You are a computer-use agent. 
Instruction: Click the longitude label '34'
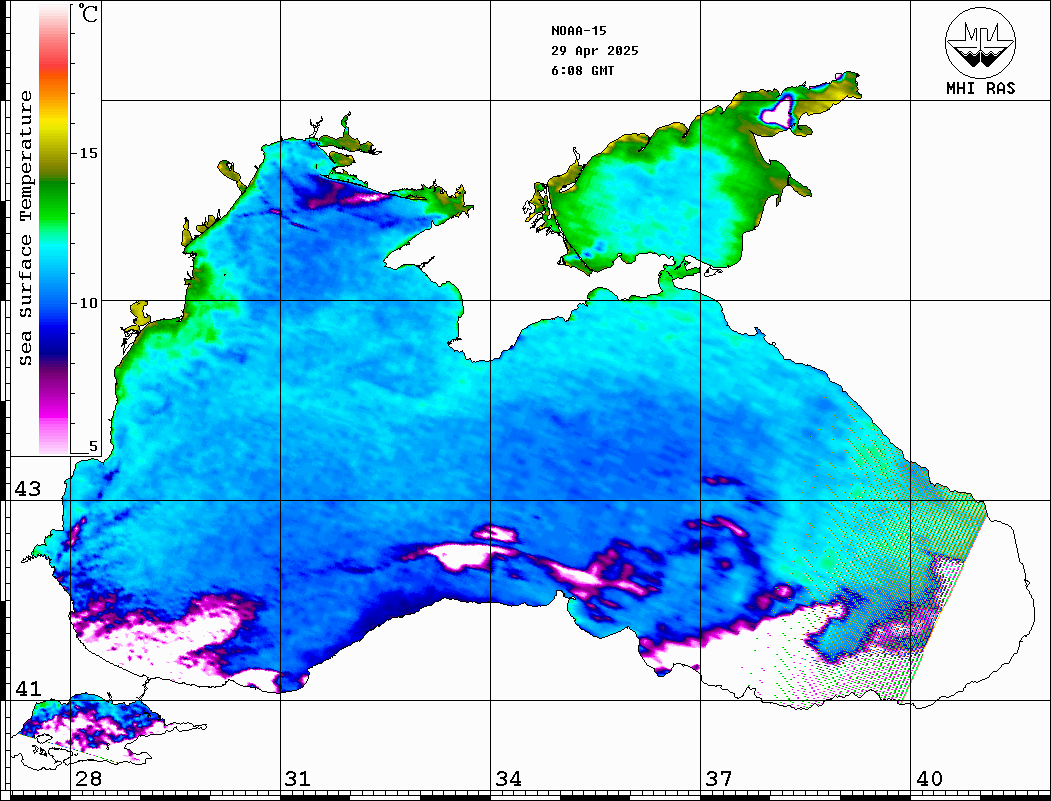point(508,779)
